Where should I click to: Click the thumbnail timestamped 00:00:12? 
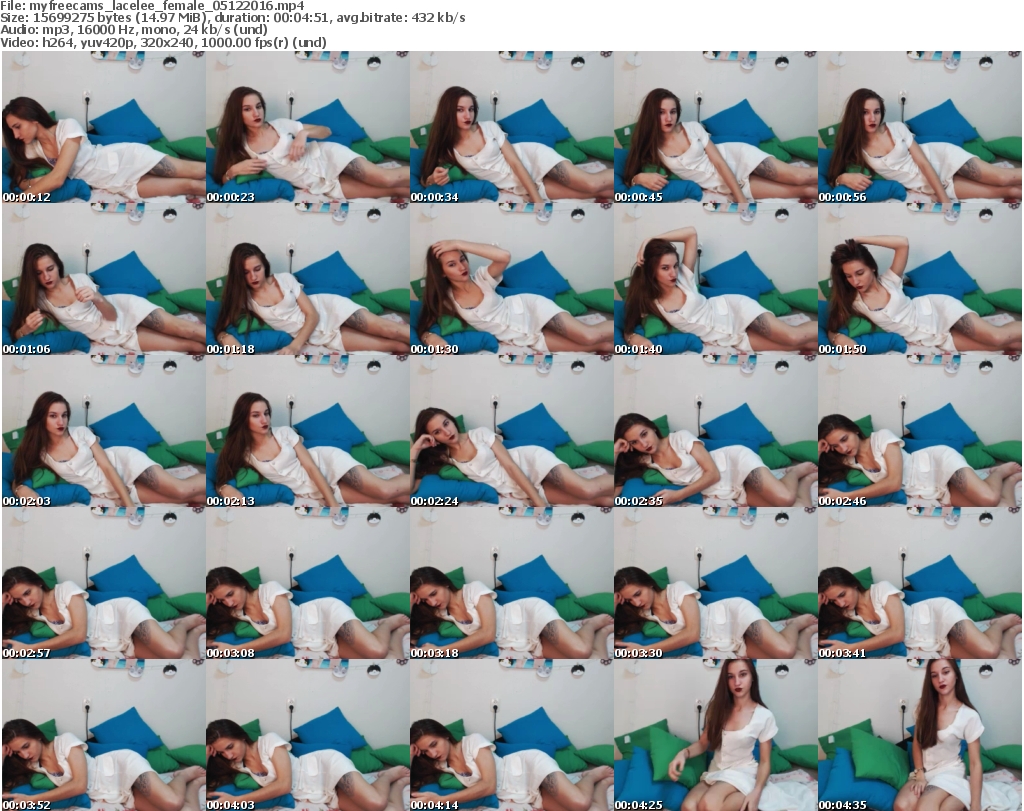103,128
